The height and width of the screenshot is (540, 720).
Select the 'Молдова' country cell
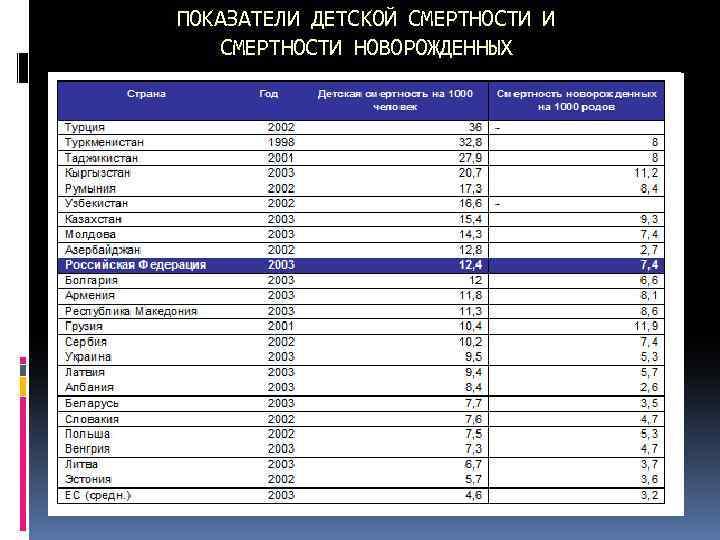coord(90,234)
